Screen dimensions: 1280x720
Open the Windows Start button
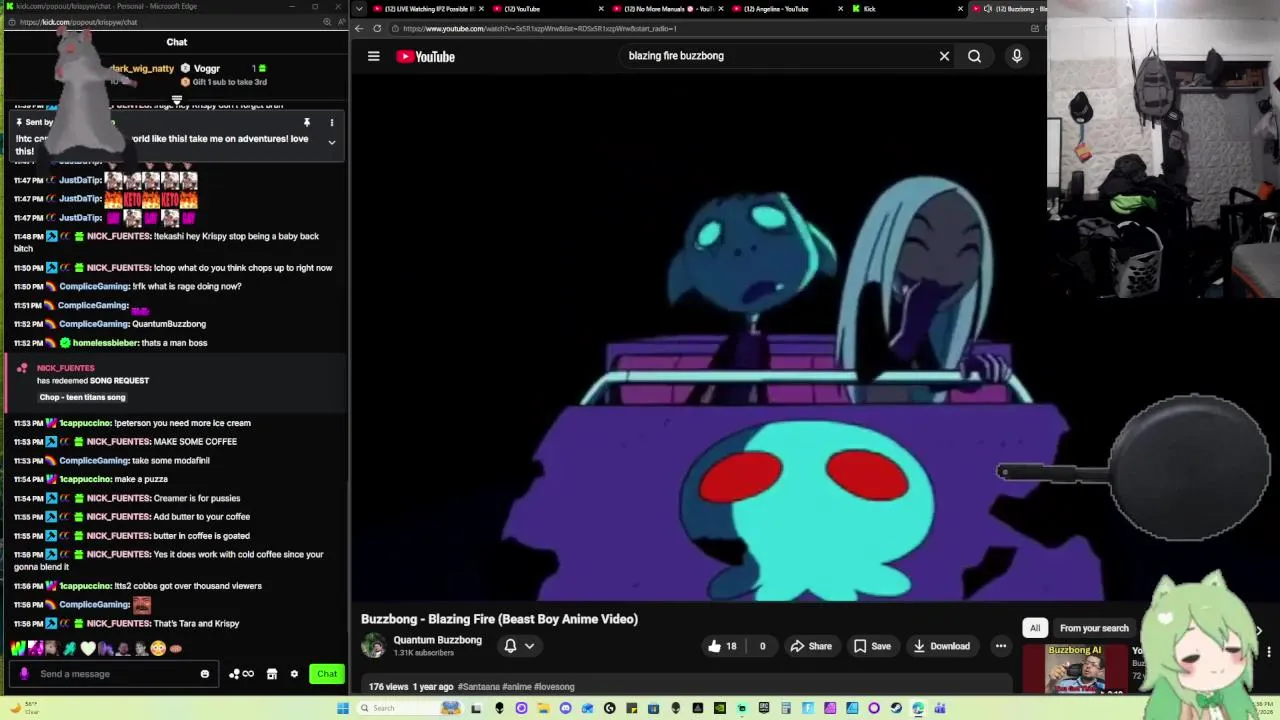click(x=343, y=708)
